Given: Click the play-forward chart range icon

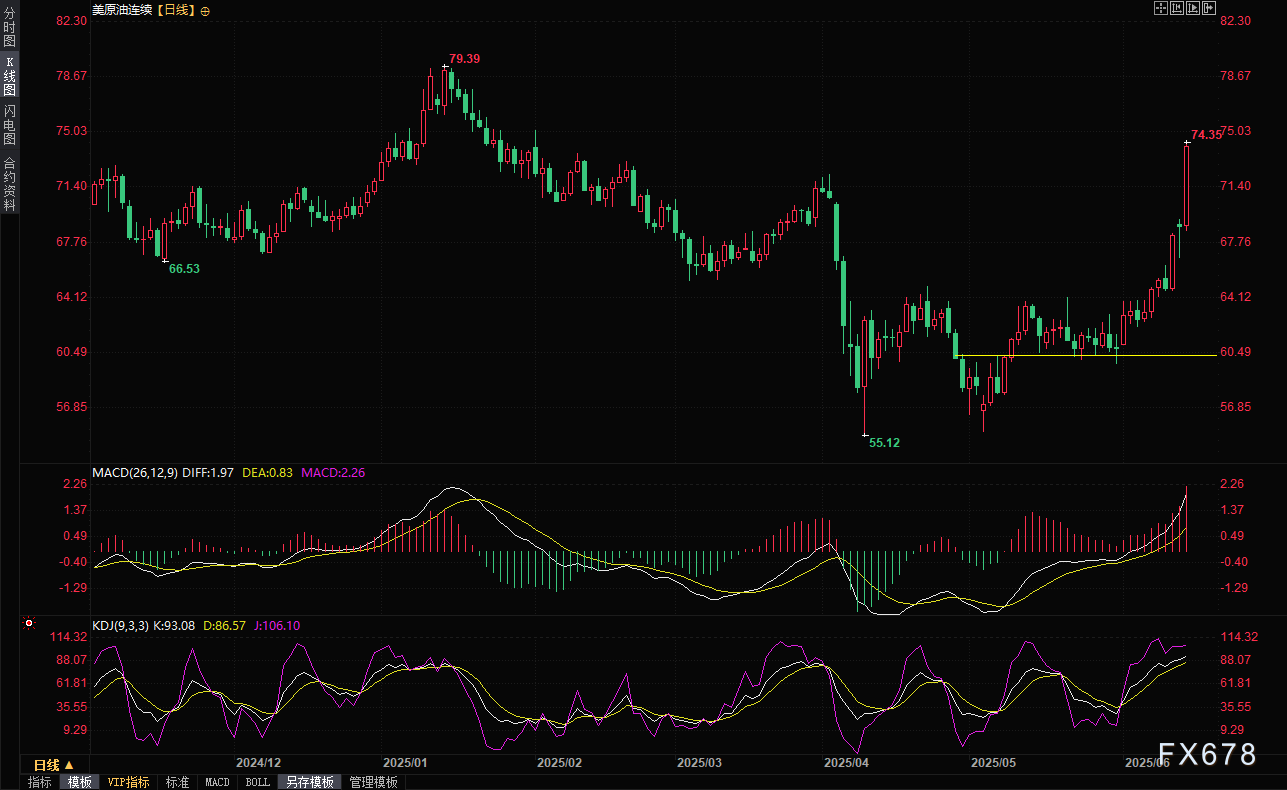Looking at the screenshot, I should pos(1193,8).
